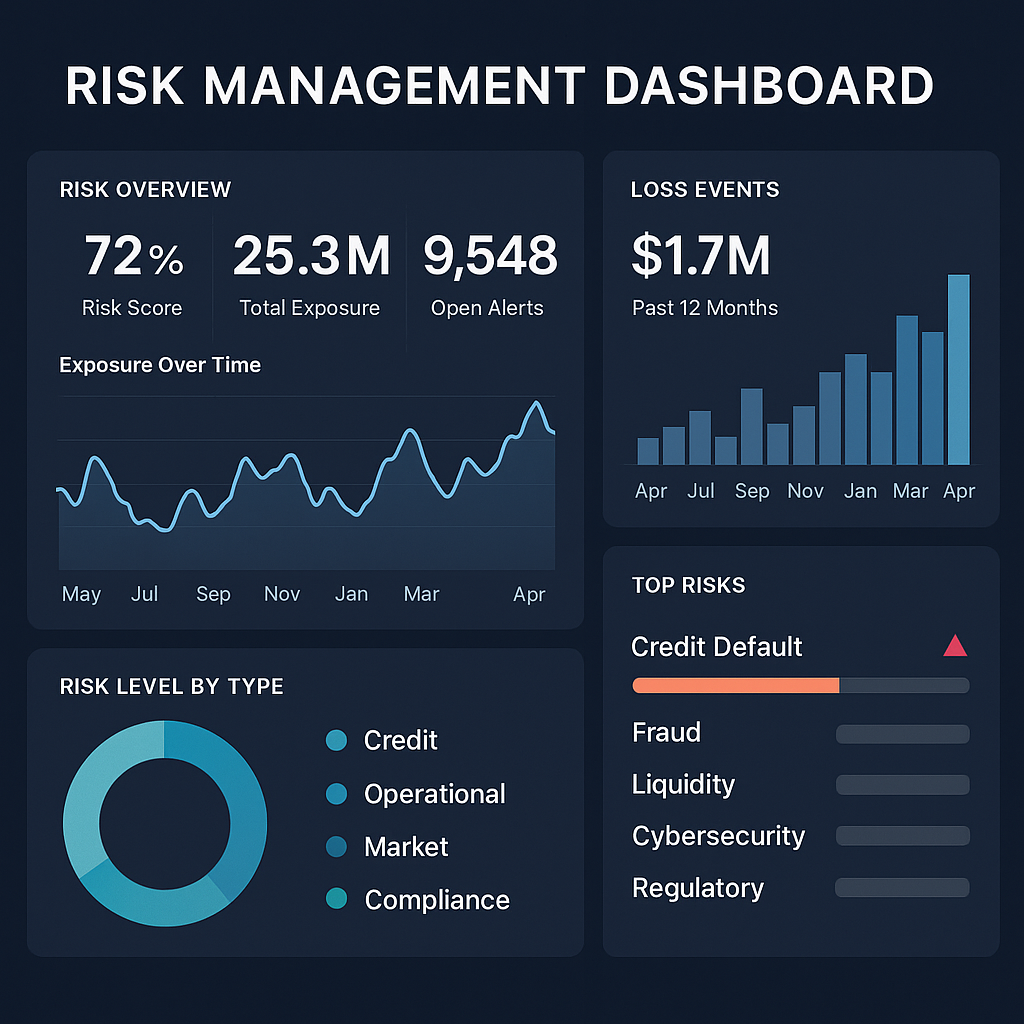
Task: Select the Market legend dot
Action: click(336, 847)
